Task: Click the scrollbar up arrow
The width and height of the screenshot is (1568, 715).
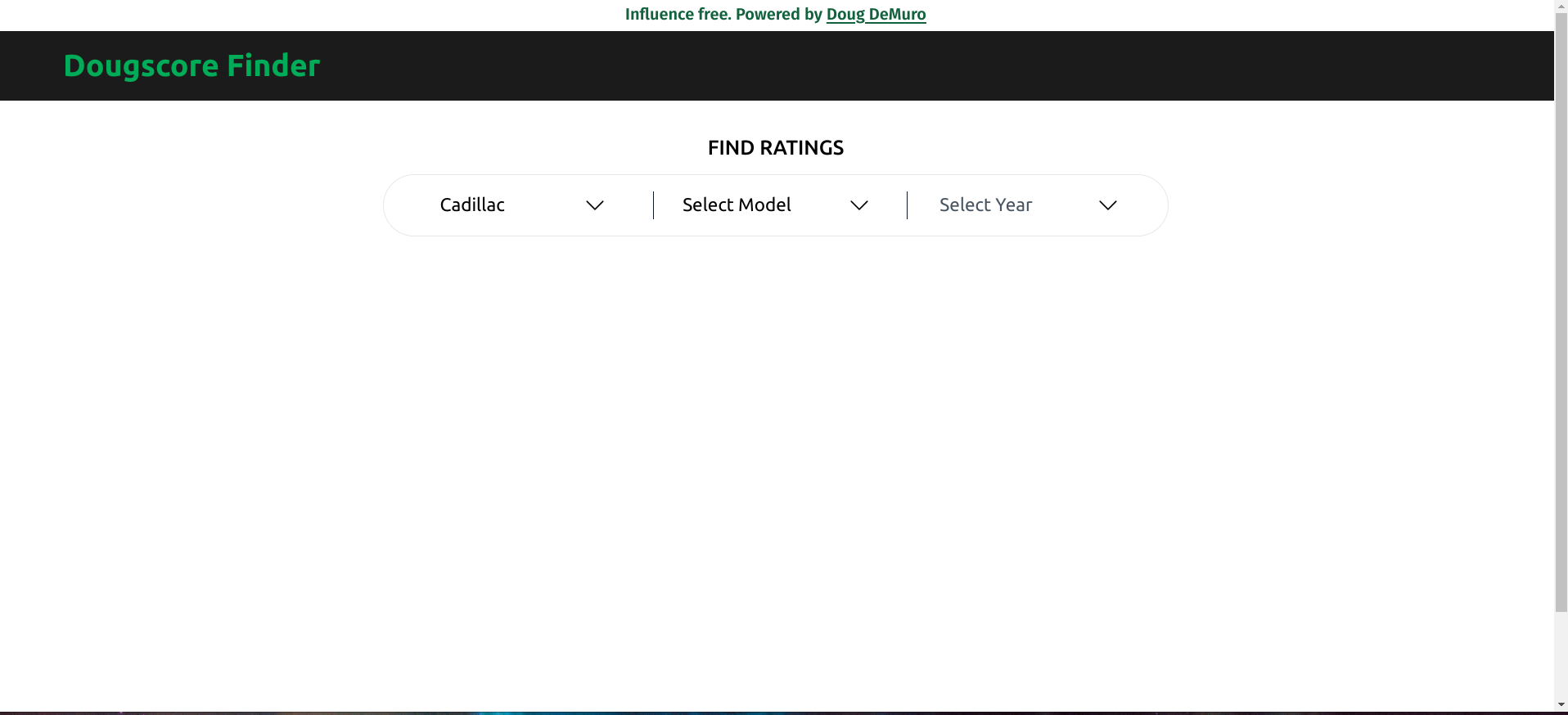Action: 1561,6
